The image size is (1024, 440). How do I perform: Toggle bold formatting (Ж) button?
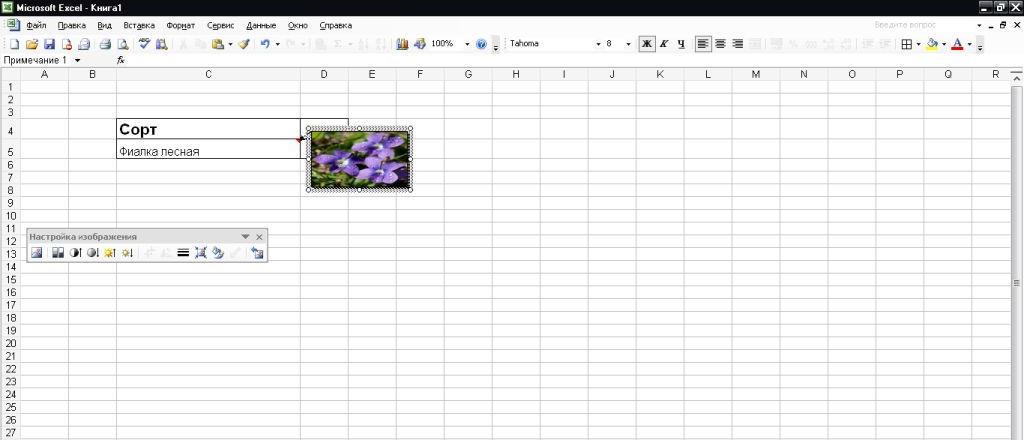(646, 44)
